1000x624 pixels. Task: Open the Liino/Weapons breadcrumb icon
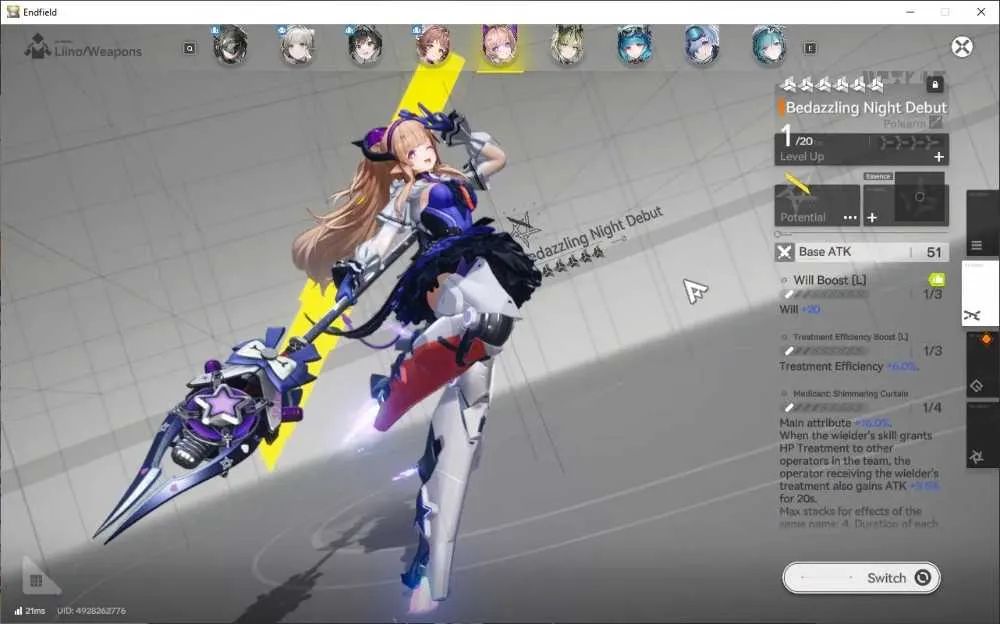[38, 47]
